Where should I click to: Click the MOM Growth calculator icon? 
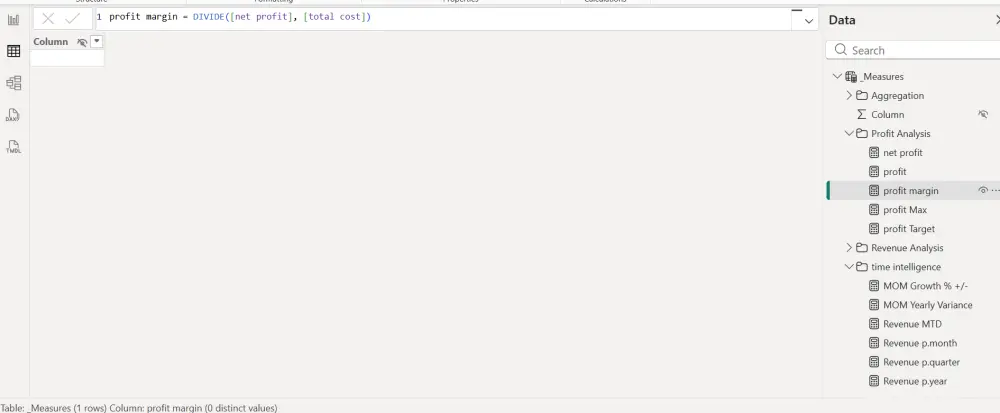[x=874, y=286]
